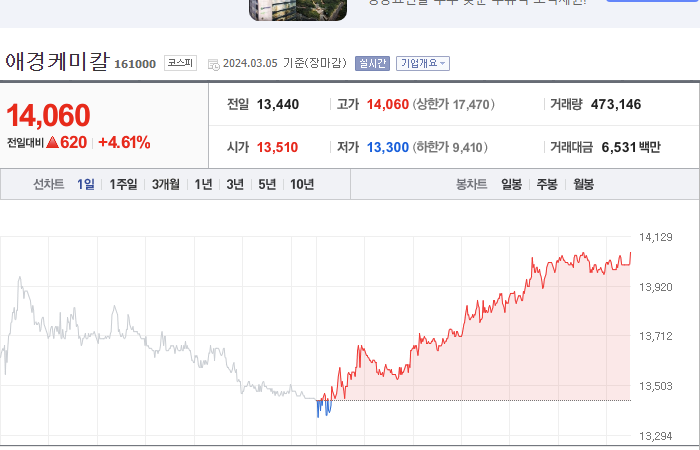The image size is (700, 450).
Task: Show the 5년 line chart
Action: point(267,184)
